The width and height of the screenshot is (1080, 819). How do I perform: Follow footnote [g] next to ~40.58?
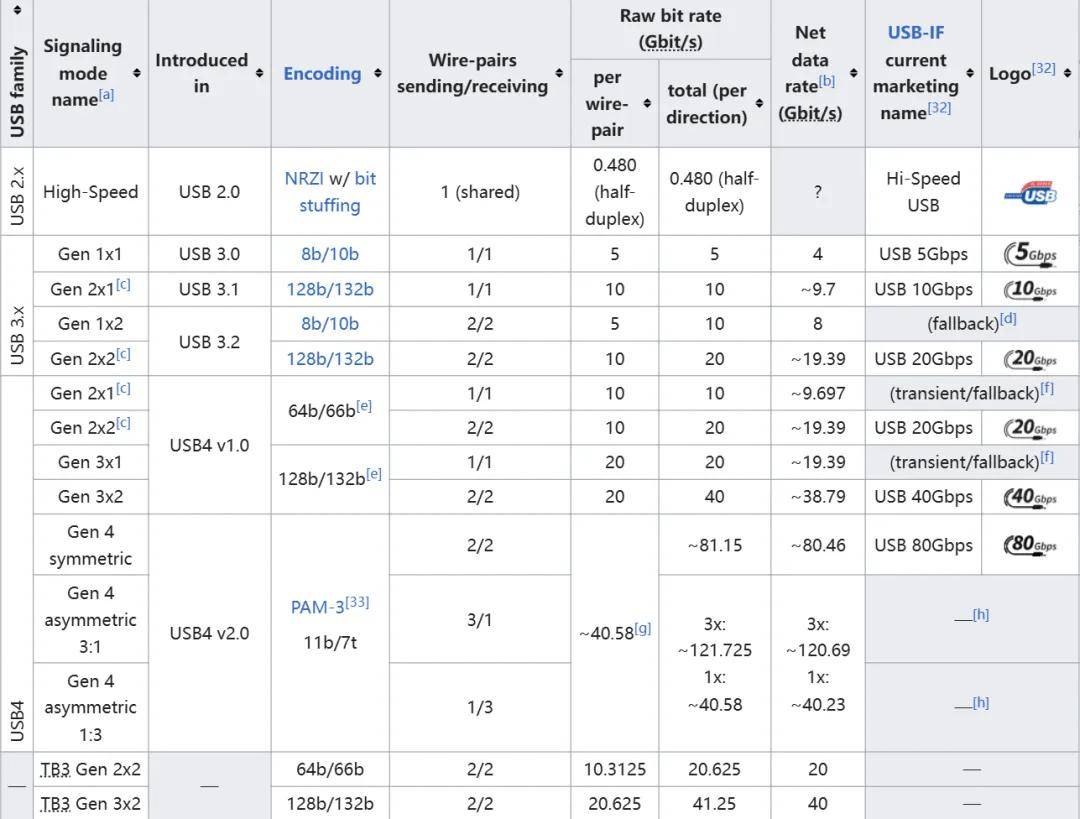643,628
